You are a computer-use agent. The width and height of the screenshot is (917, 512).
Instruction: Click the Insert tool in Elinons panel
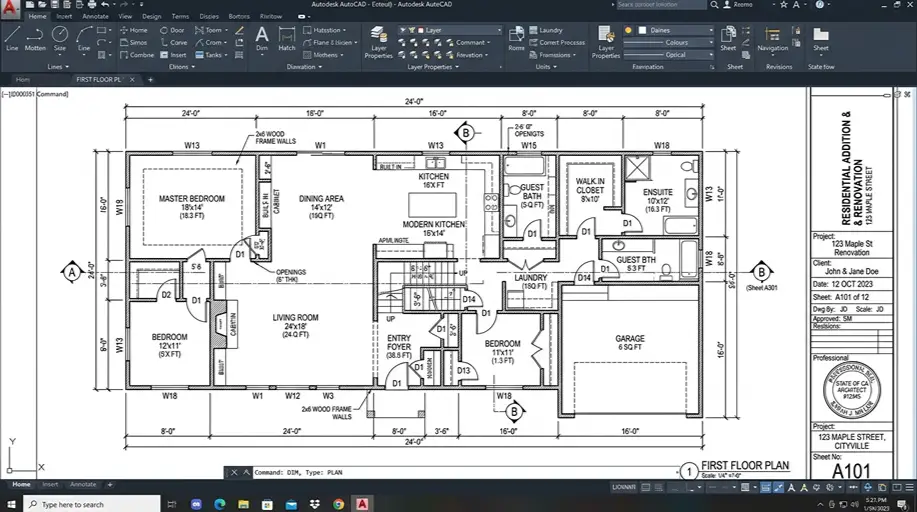(x=173, y=55)
